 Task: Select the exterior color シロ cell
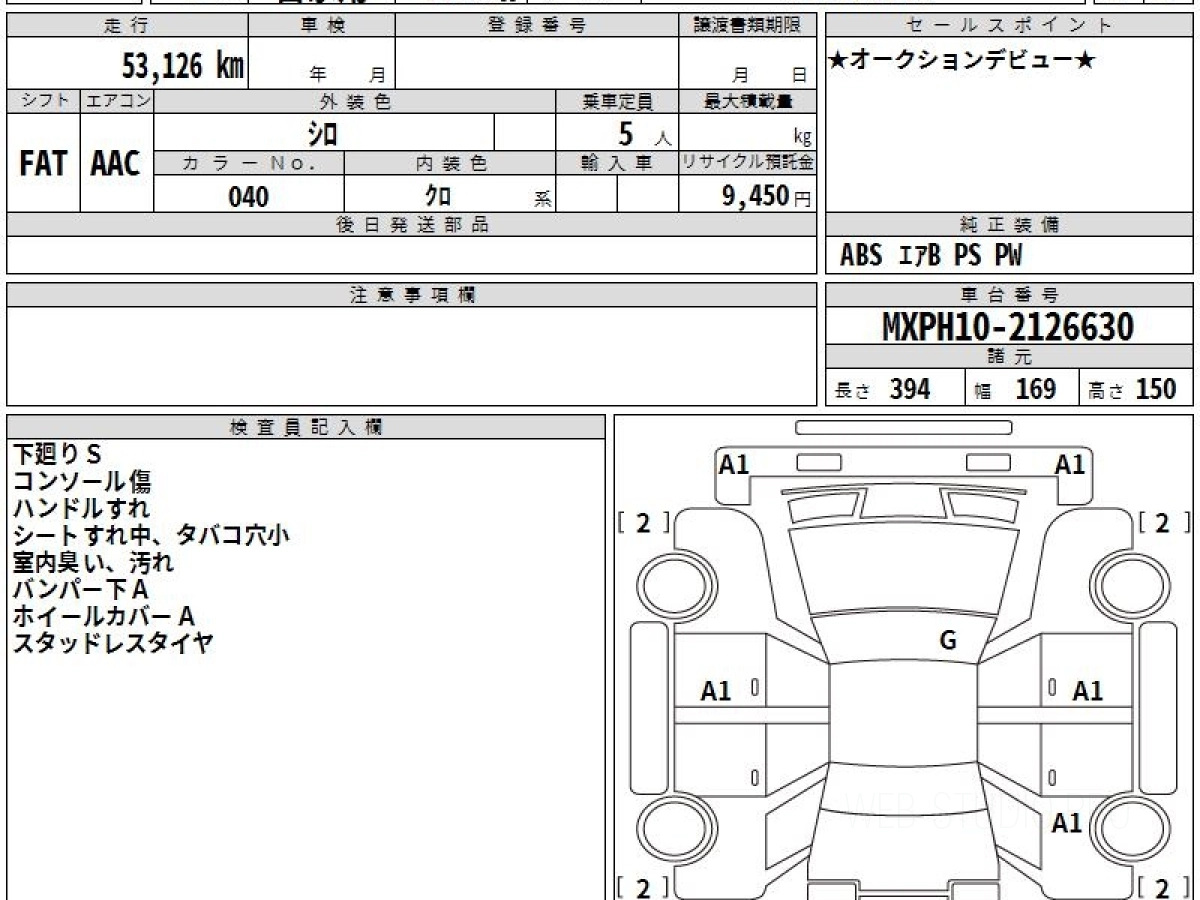(x=323, y=133)
